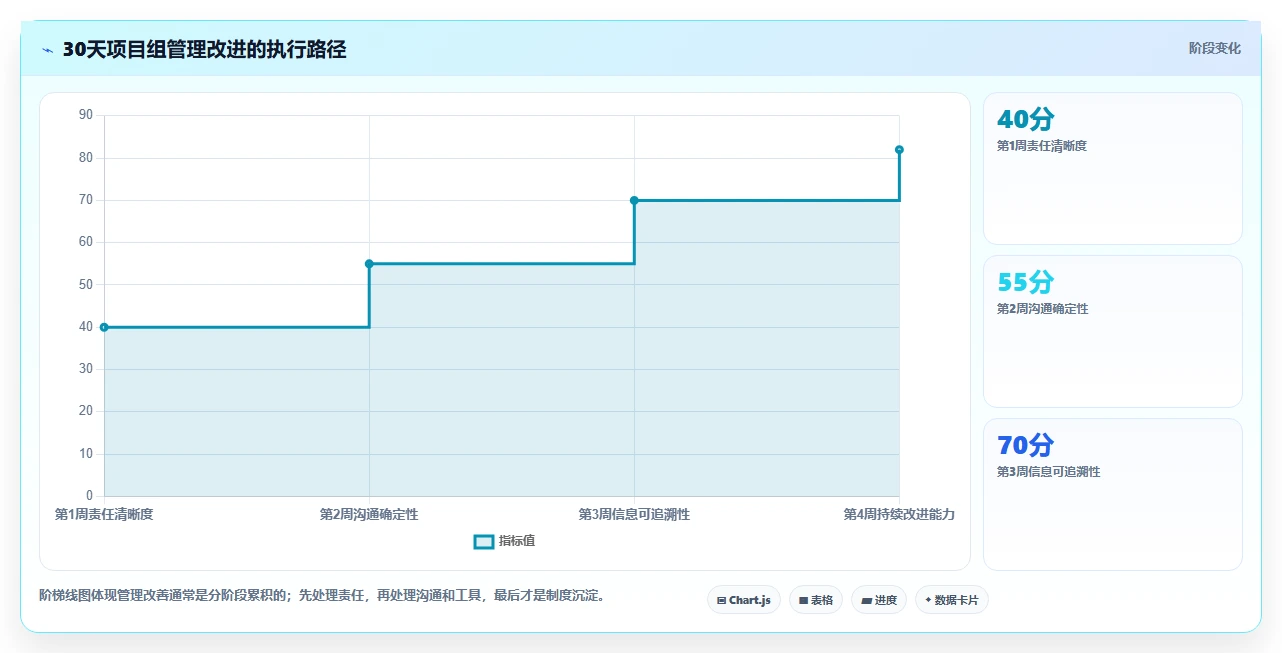Click the footnote text about 阶梯线图

tap(322, 596)
